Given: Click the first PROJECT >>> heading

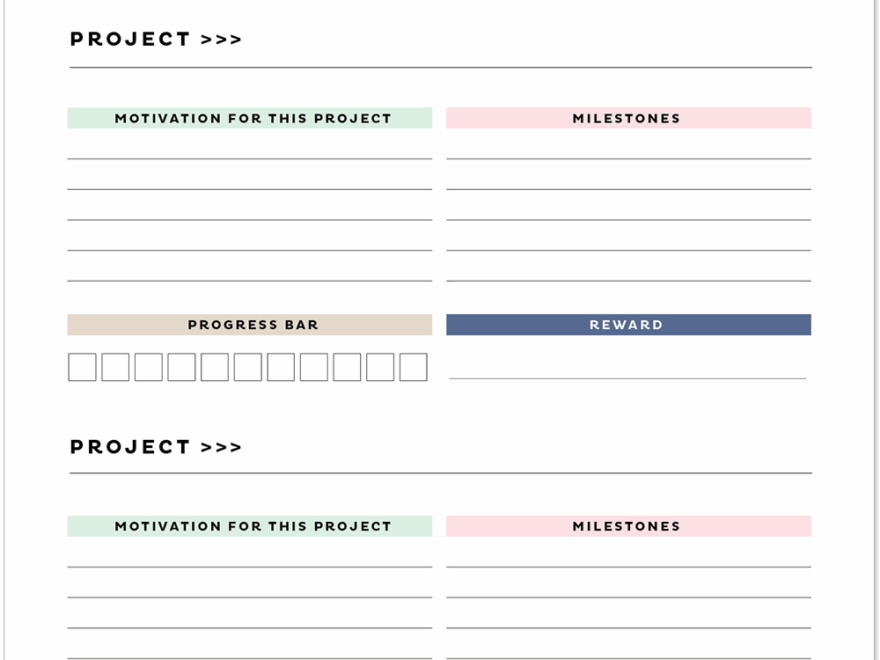Looking at the screenshot, I should tap(155, 40).
